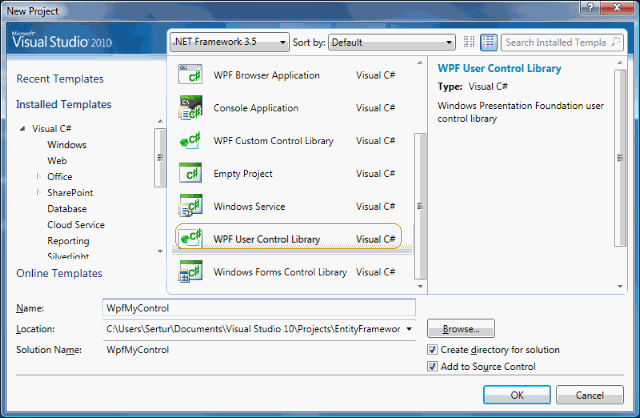Open Installed Templates section
640x418 pixels.
pos(64,104)
